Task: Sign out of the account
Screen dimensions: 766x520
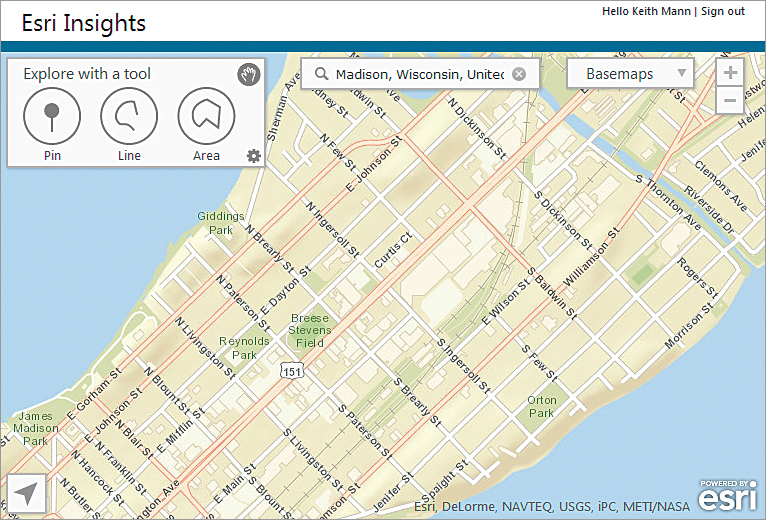Action: click(x=723, y=11)
